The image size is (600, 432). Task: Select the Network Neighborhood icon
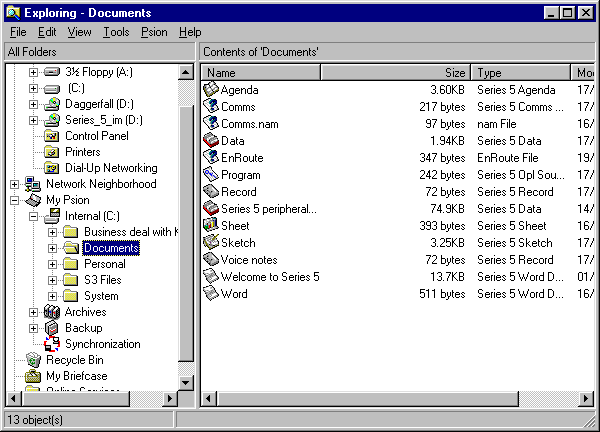click(33, 184)
